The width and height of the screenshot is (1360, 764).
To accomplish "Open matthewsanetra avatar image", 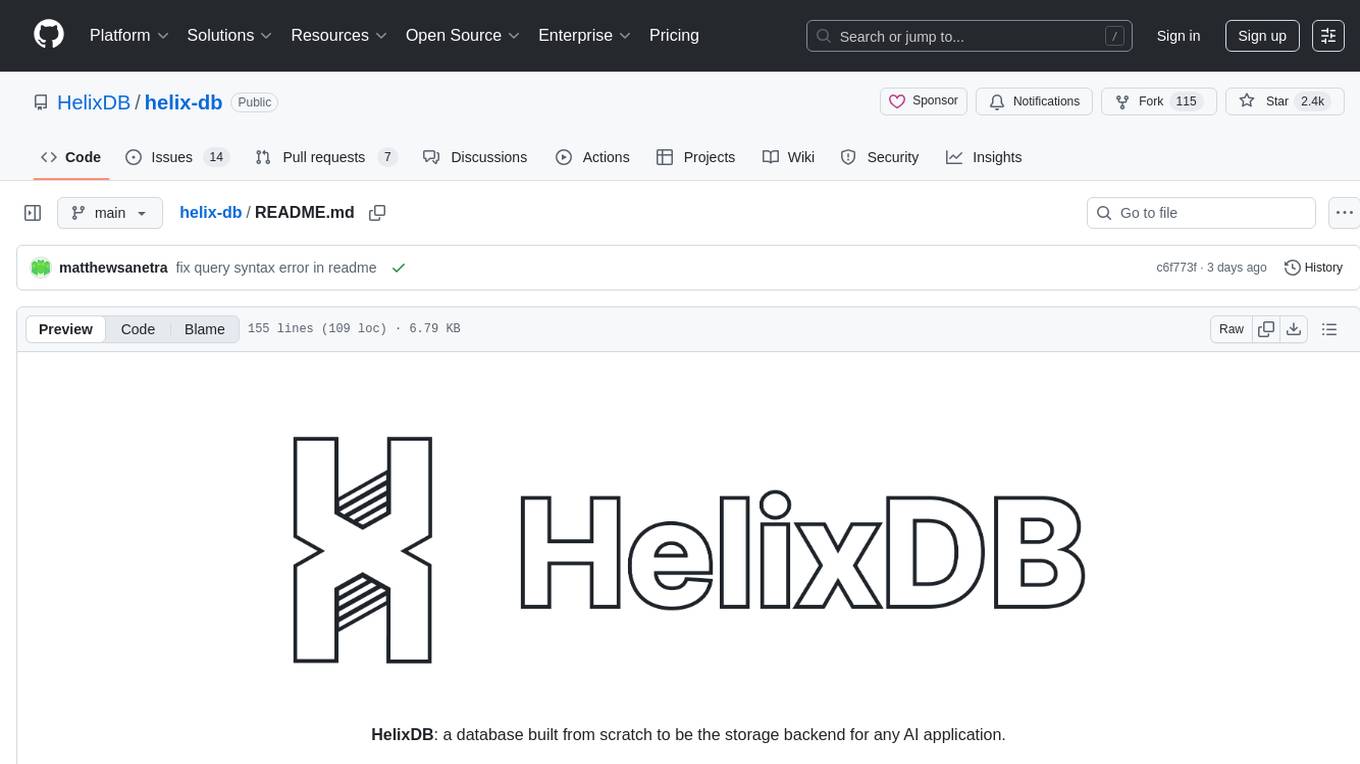I will (41, 267).
